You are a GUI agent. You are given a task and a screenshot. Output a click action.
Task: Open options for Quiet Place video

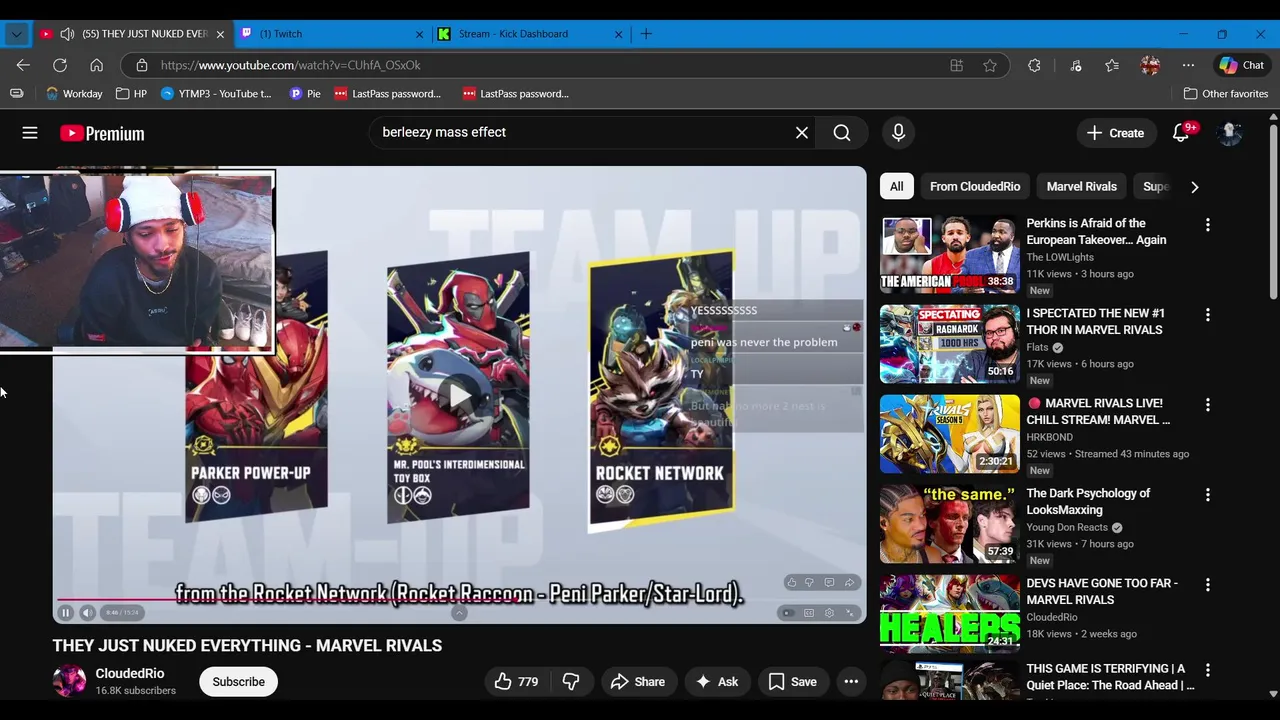click(1207, 670)
